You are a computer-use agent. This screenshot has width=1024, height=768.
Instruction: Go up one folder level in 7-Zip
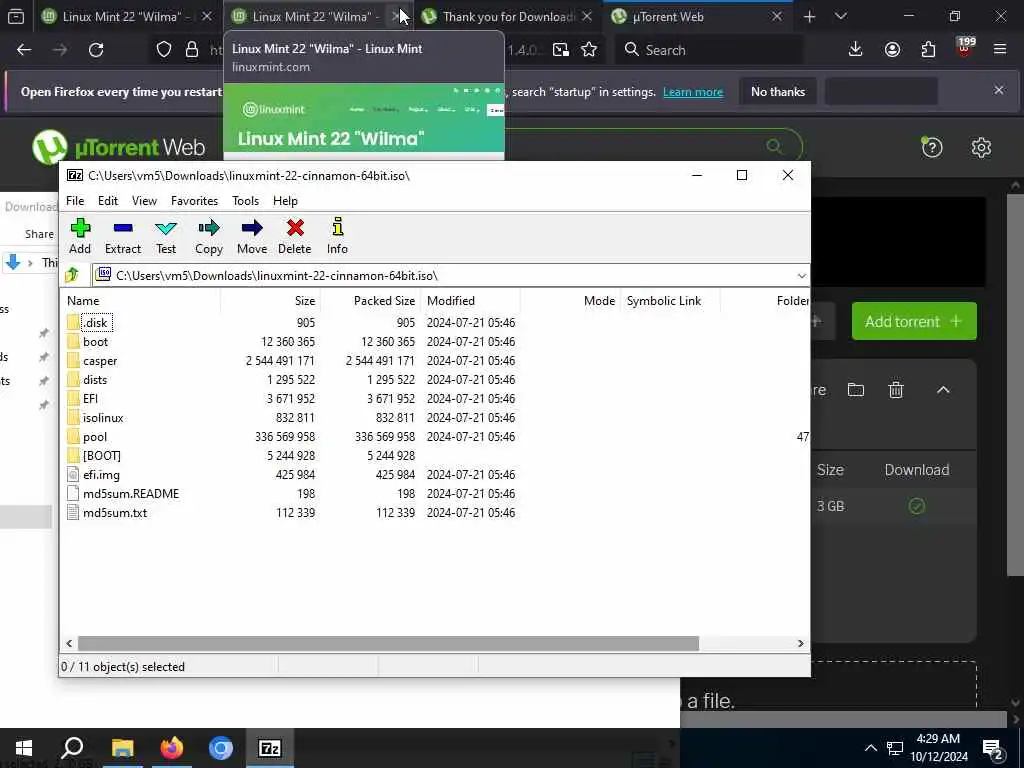(x=72, y=275)
